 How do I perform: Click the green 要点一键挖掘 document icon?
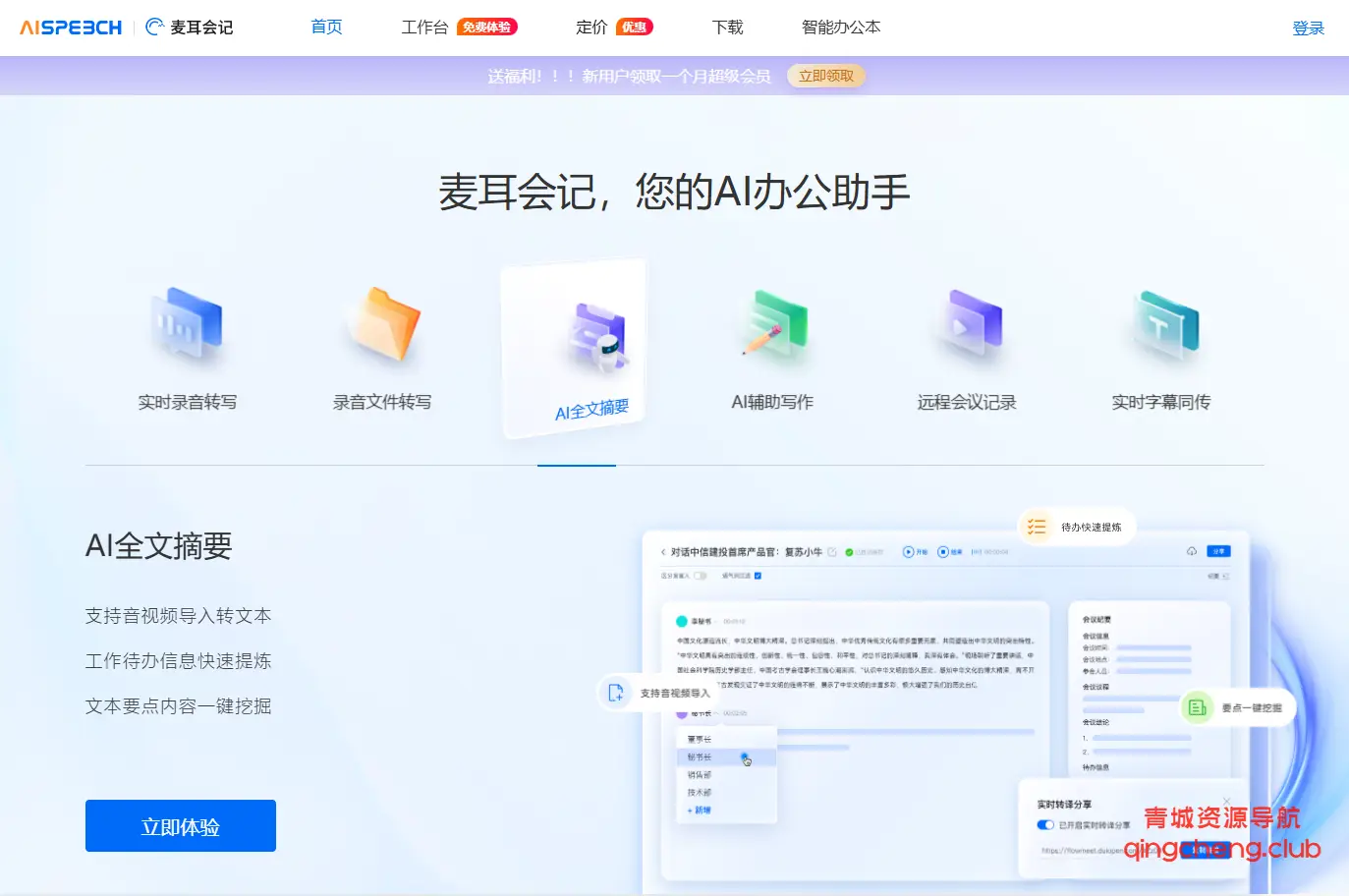(x=1198, y=706)
